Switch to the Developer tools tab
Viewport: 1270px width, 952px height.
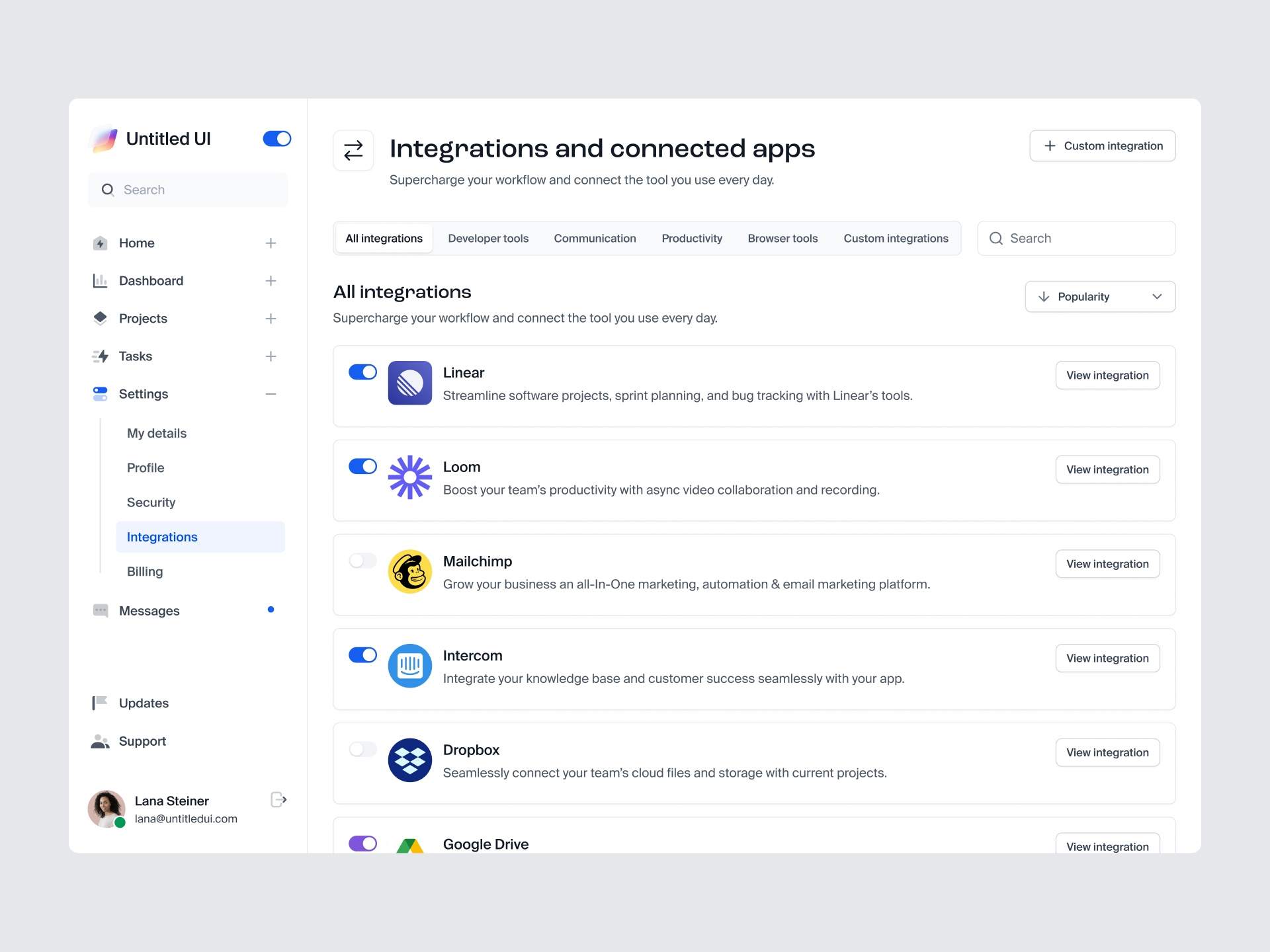tap(488, 238)
